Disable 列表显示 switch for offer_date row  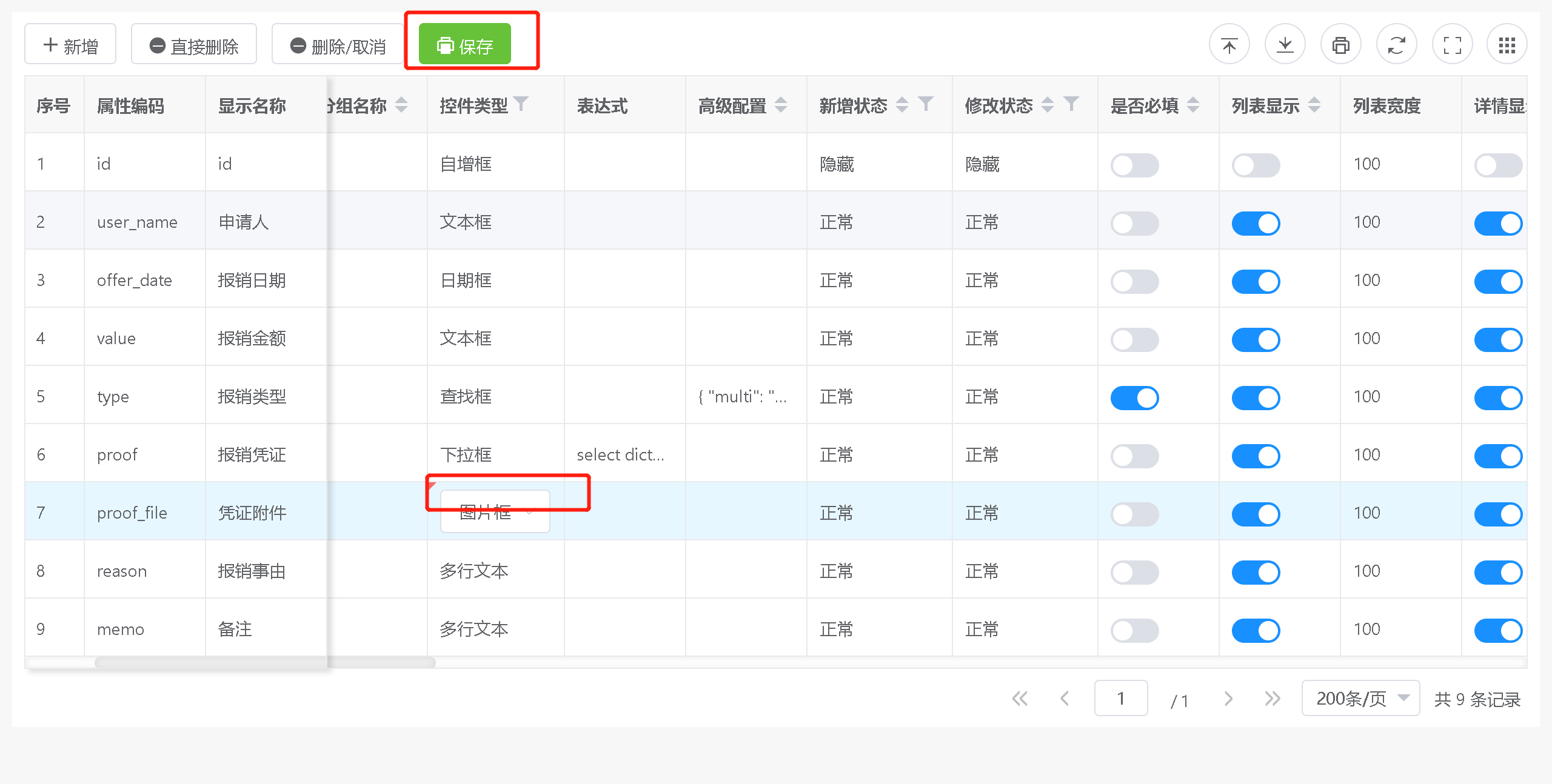pos(1256,281)
